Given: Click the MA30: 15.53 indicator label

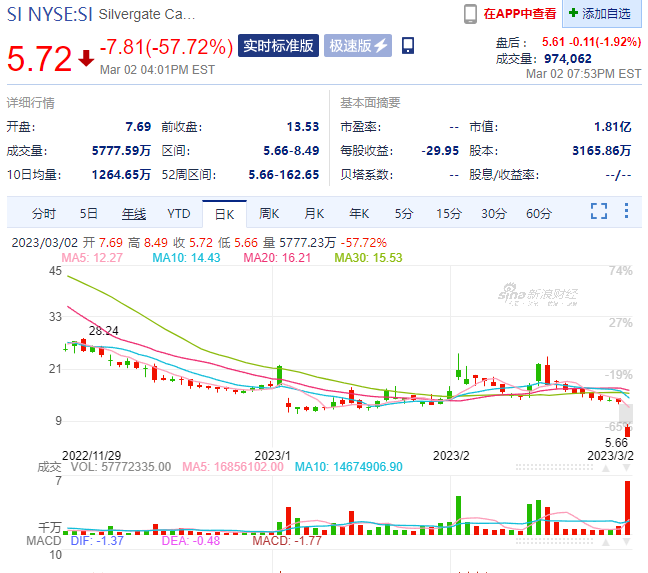Looking at the screenshot, I should coord(368,258).
